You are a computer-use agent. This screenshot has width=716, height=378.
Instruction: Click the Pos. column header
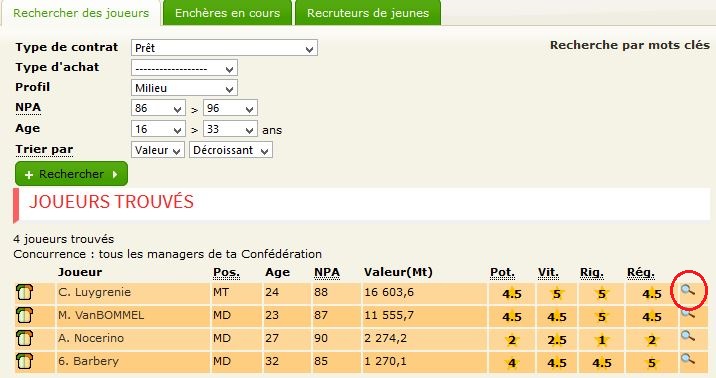tap(226, 273)
